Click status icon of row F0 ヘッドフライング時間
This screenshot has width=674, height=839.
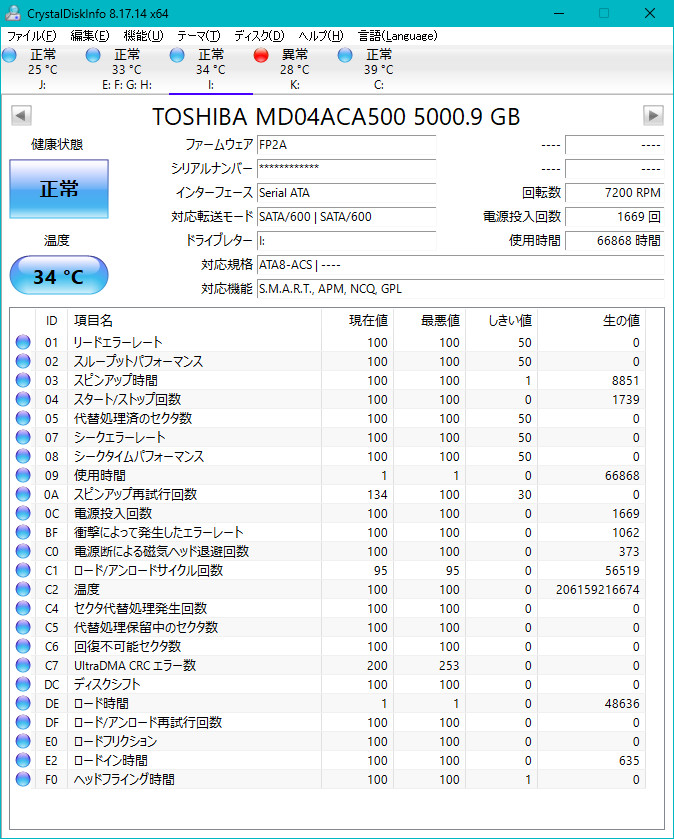click(23, 779)
